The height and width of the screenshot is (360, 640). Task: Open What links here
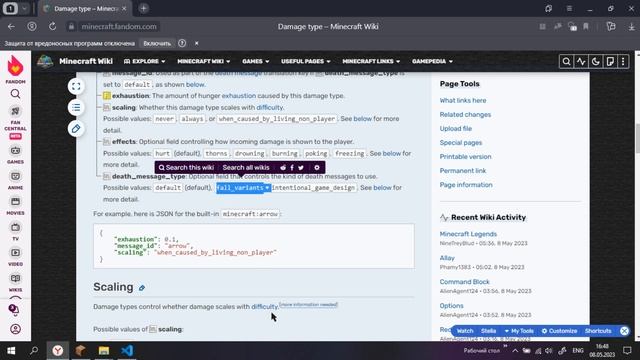click(463, 100)
